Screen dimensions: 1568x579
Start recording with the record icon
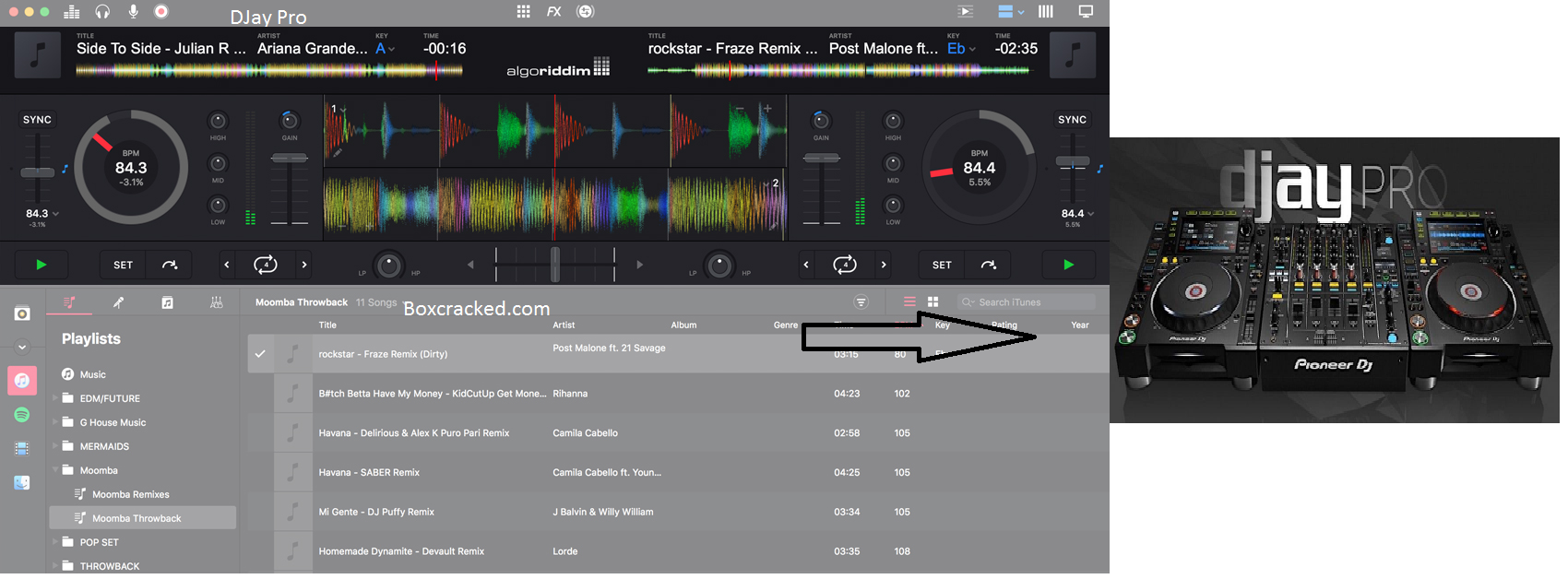pyautogui.click(x=161, y=12)
